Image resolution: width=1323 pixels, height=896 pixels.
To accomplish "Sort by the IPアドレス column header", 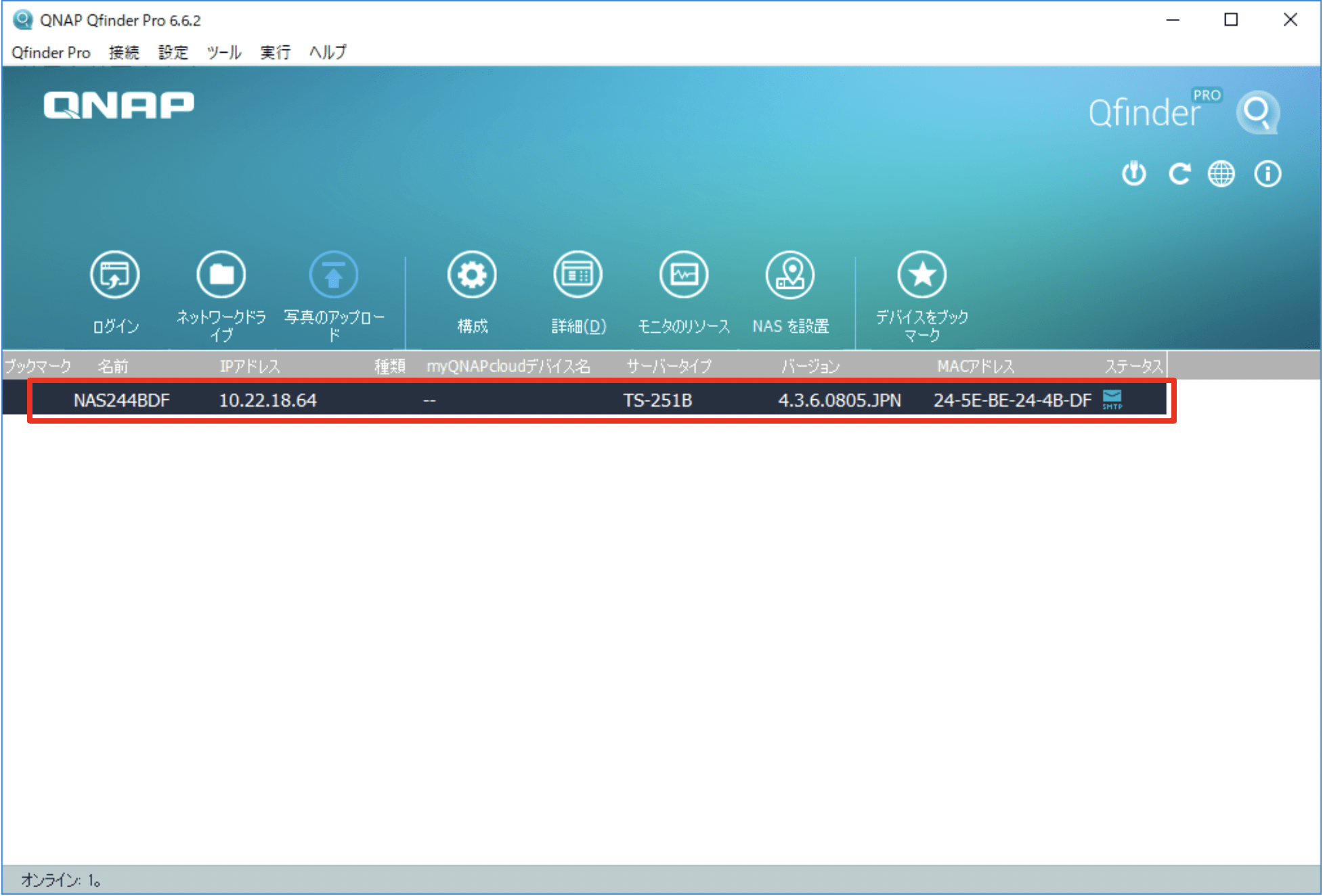I will [249, 366].
